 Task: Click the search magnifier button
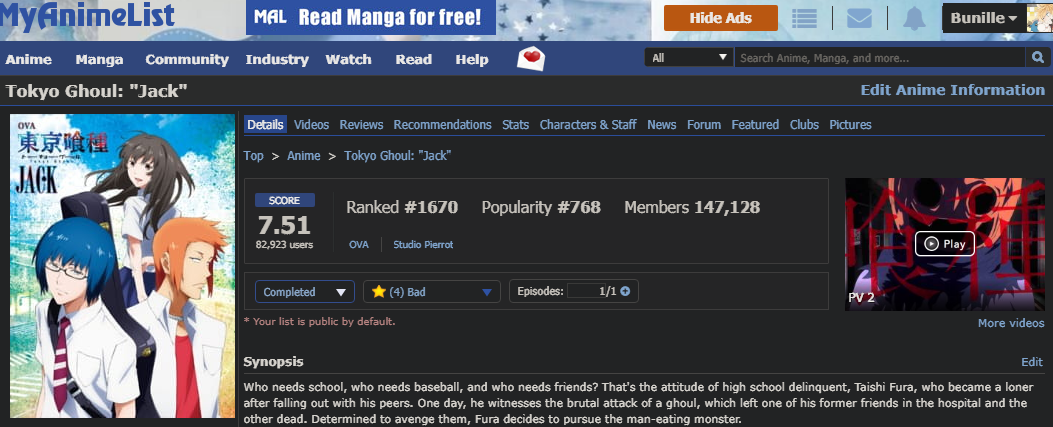[1038, 58]
